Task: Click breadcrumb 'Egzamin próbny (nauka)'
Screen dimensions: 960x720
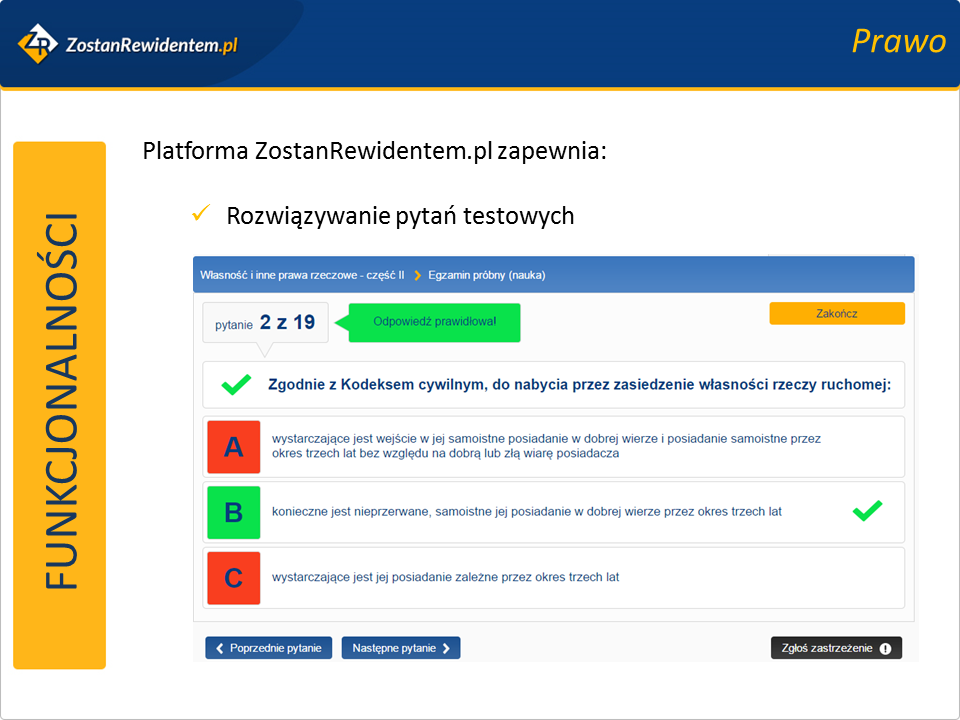Action: pos(487,275)
